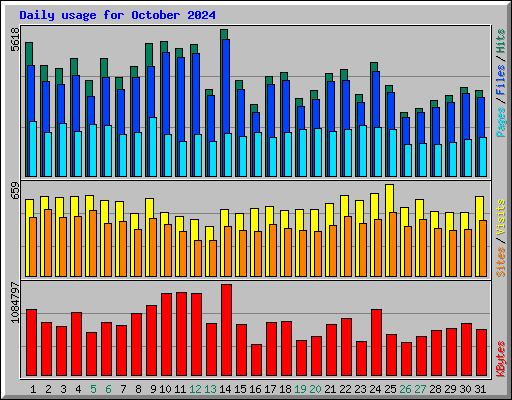Click day 10 on the x-axis
Image resolution: width=512 pixels, height=400 pixels.
point(165,389)
